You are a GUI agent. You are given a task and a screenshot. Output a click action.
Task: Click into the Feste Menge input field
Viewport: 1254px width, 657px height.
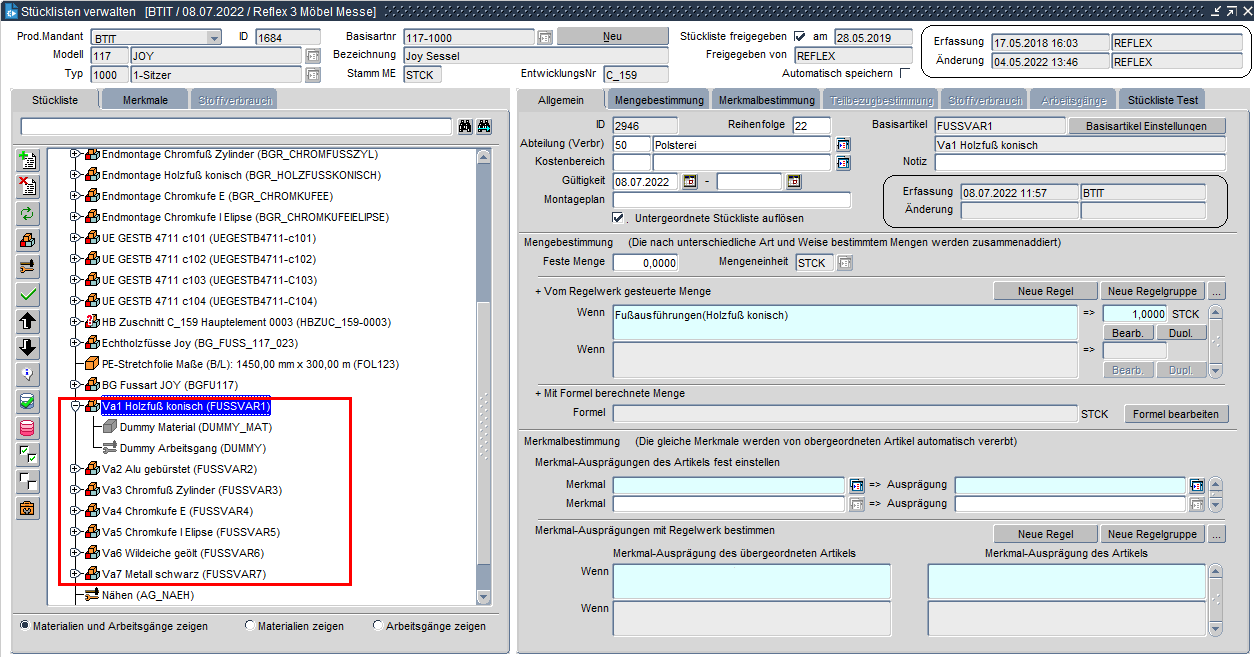click(645, 263)
